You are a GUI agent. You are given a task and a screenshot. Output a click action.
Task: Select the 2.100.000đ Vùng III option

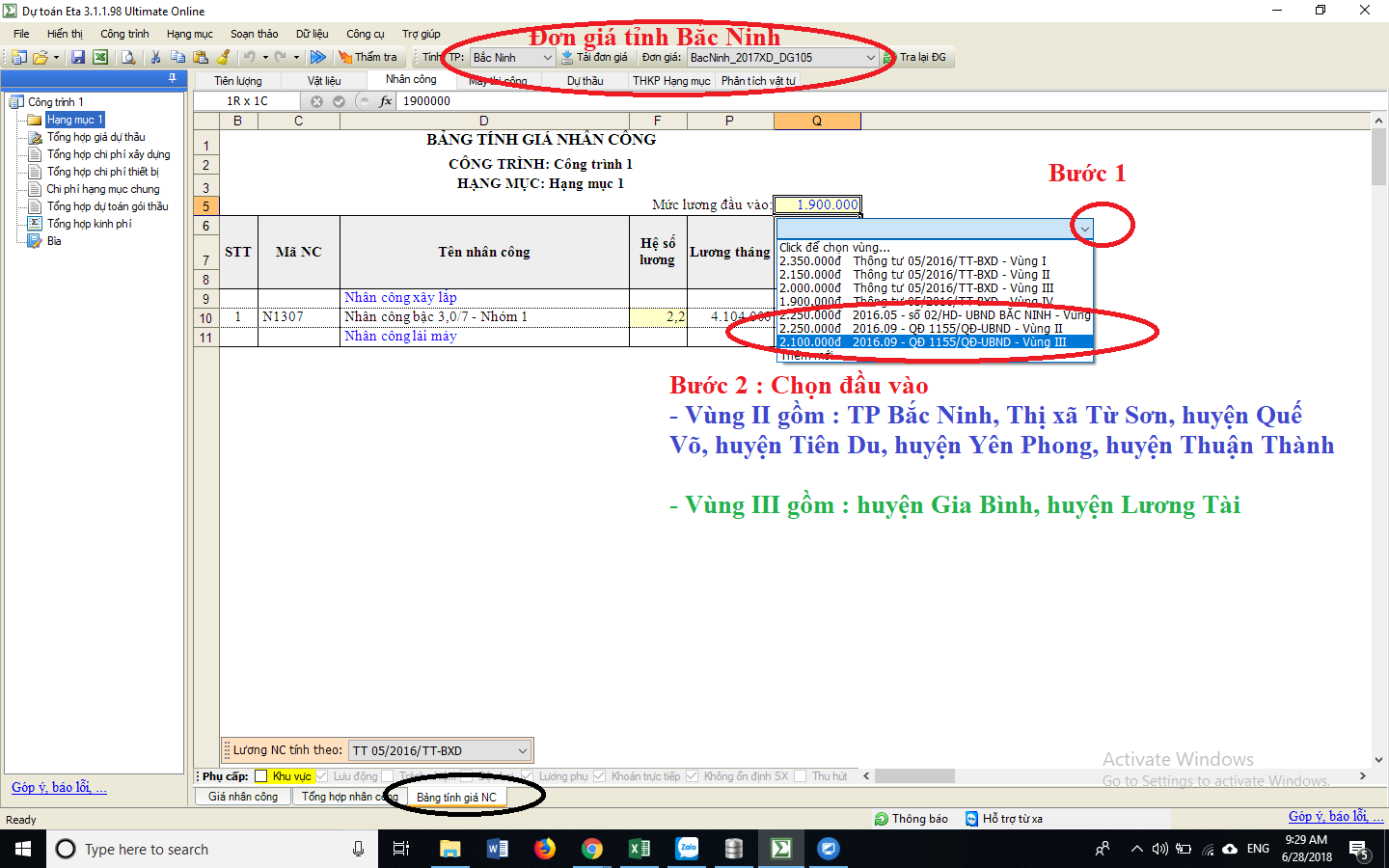[934, 342]
